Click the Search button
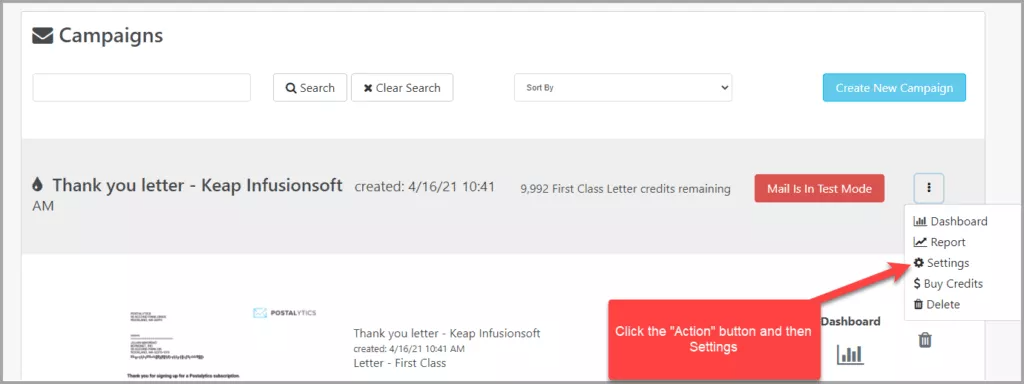Viewport: 1024px width, 384px height. coord(310,88)
